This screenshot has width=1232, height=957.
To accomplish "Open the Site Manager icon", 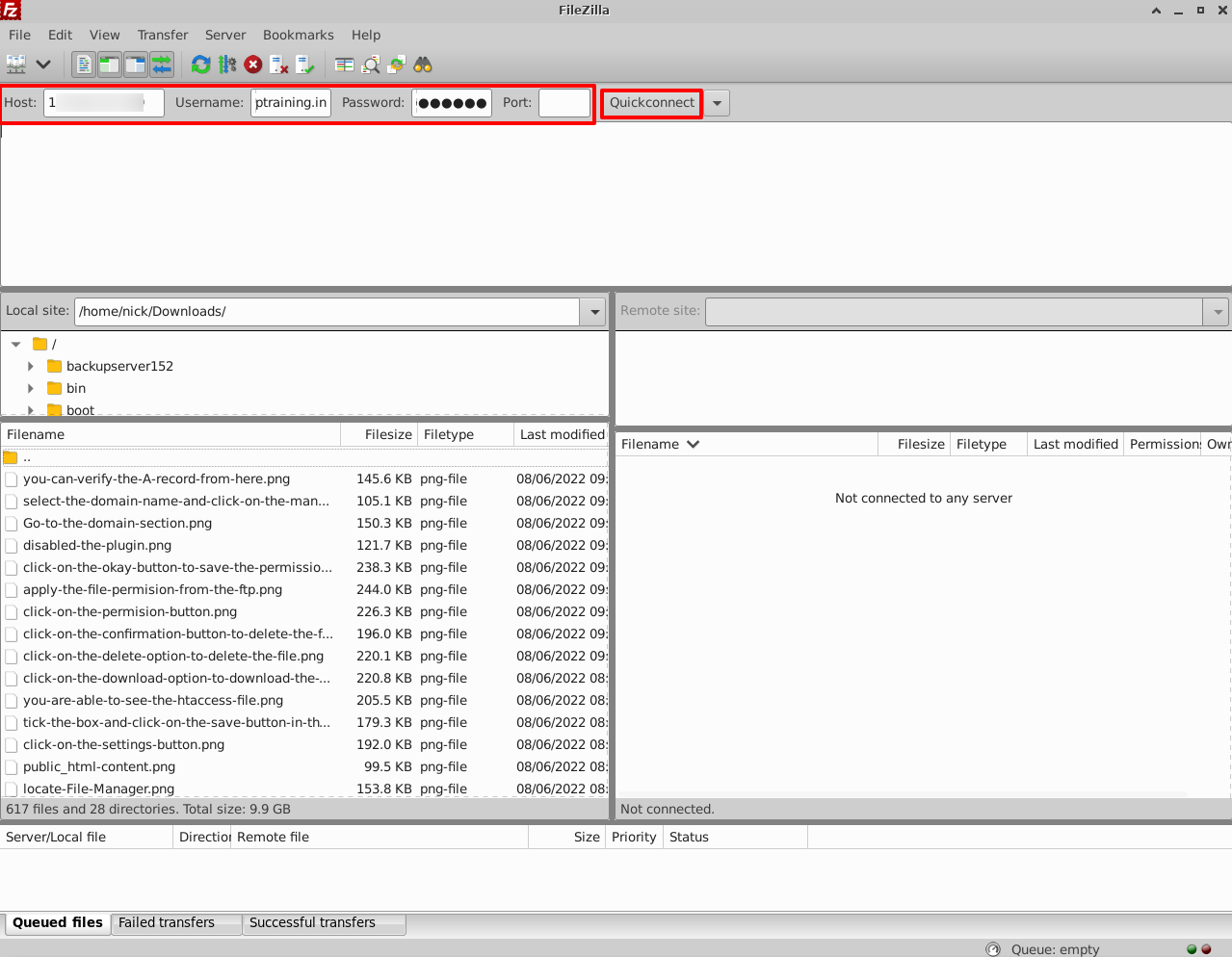I will click(16, 65).
